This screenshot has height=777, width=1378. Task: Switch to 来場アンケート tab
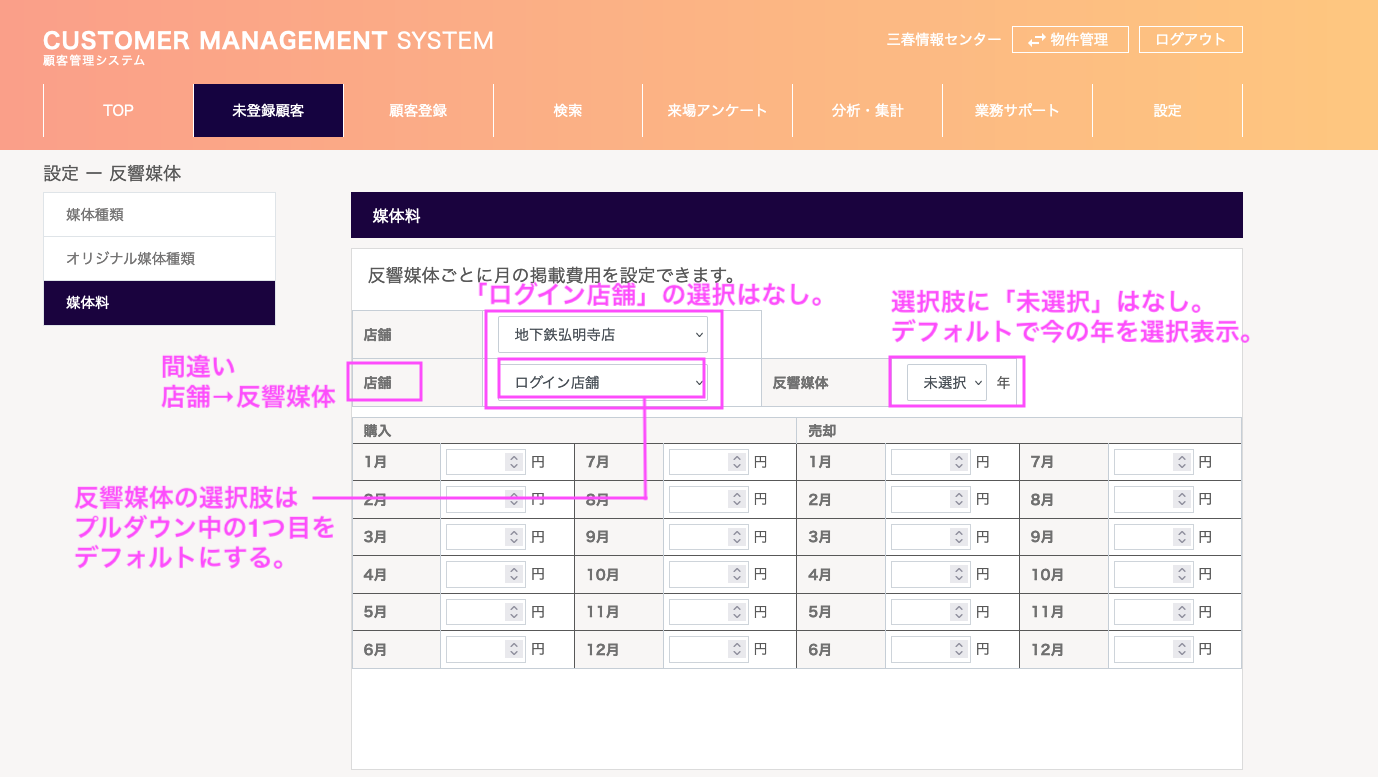click(x=717, y=111)
